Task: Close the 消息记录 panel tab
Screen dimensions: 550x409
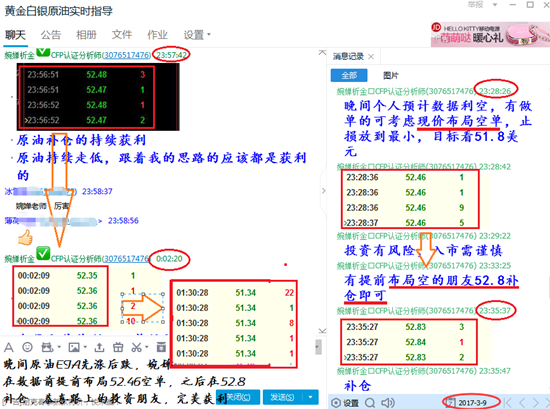Action: 371,56
